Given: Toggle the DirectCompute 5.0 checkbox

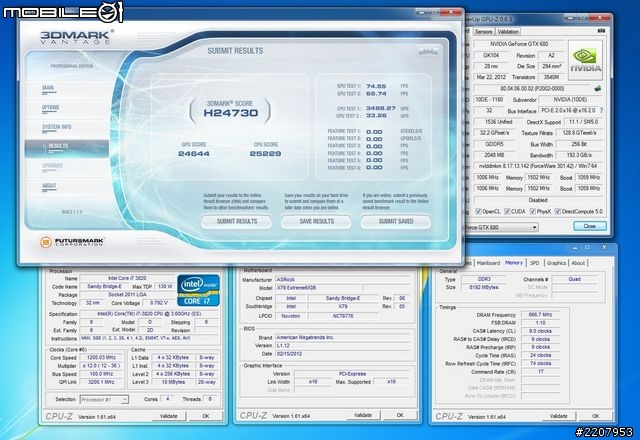Looking at the screenshot, I should click(x=558, y=211).
